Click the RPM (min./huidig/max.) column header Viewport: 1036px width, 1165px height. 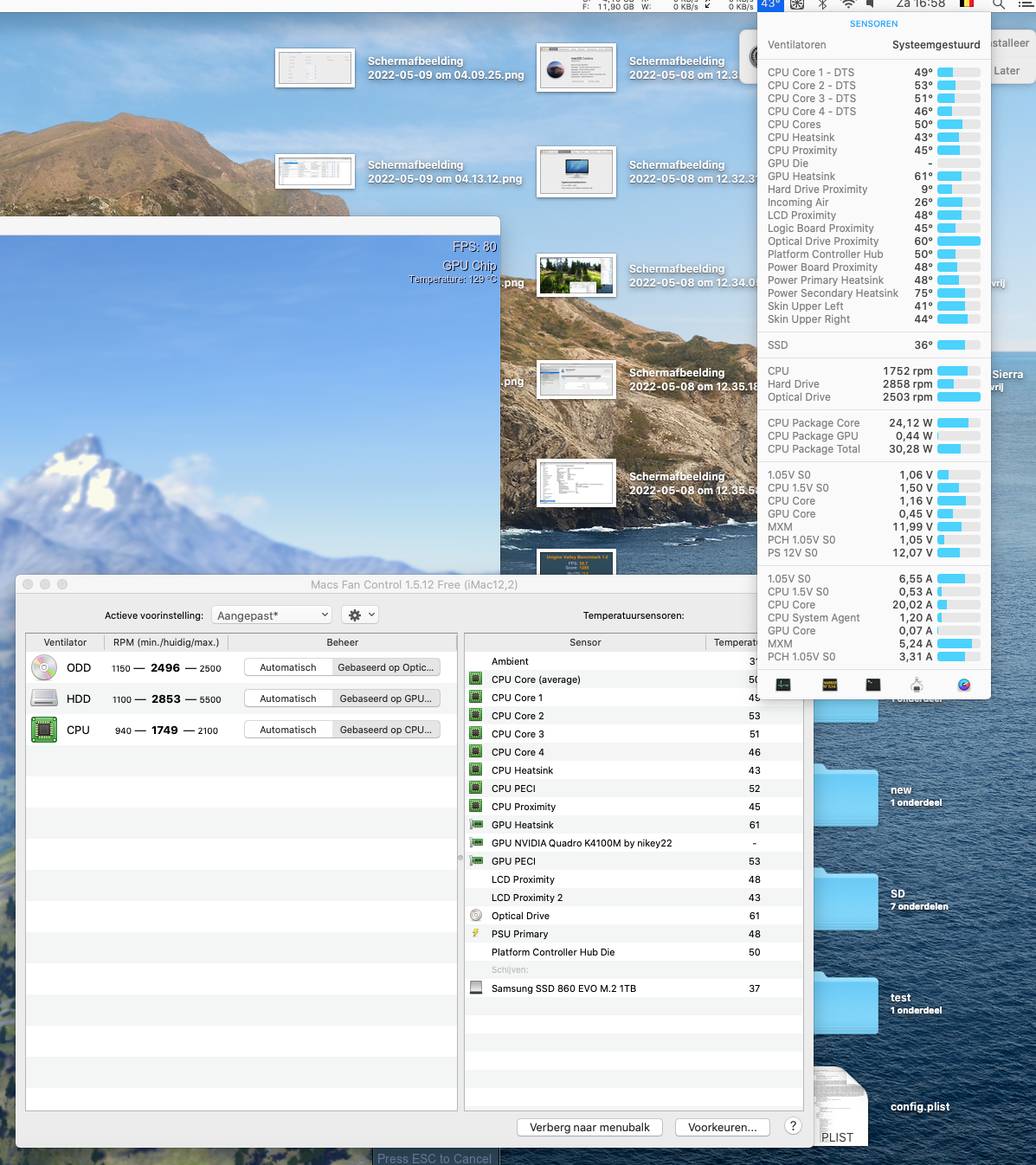tap(166, 642)
